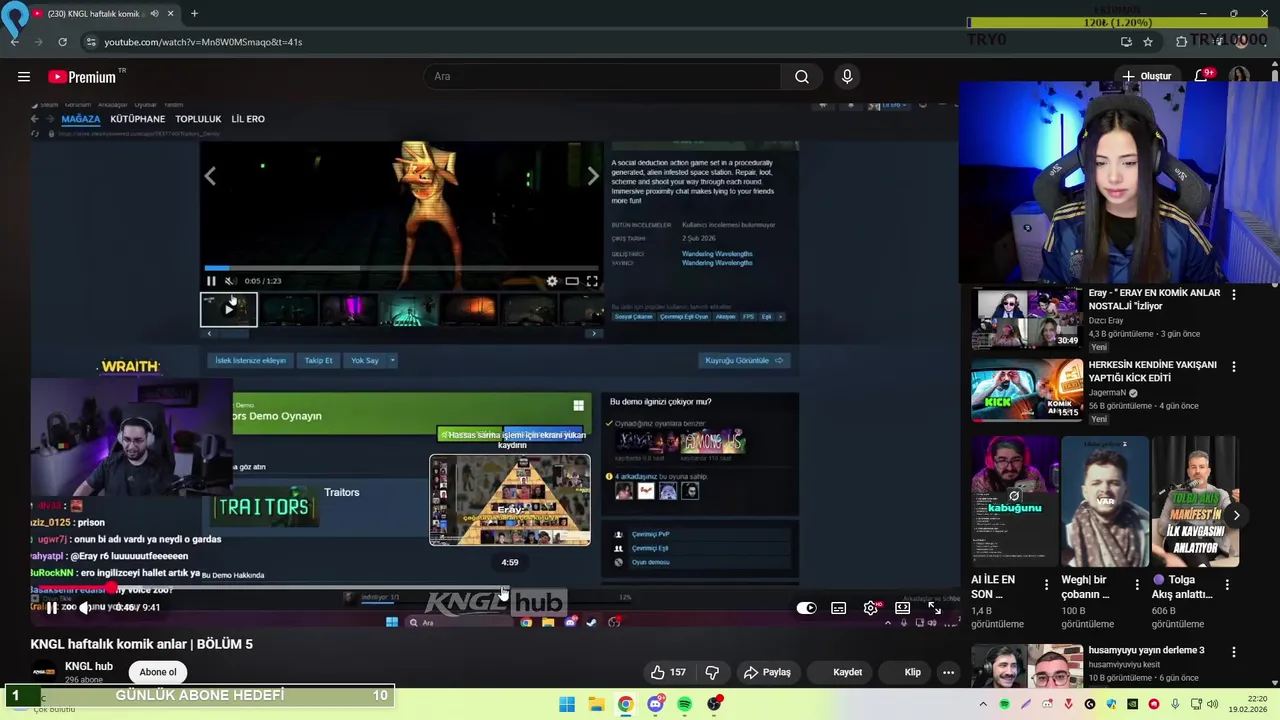Screen dimensions: 1280x720
Task: Open the tray microphone icon
Action: (x=1174, y=705)
